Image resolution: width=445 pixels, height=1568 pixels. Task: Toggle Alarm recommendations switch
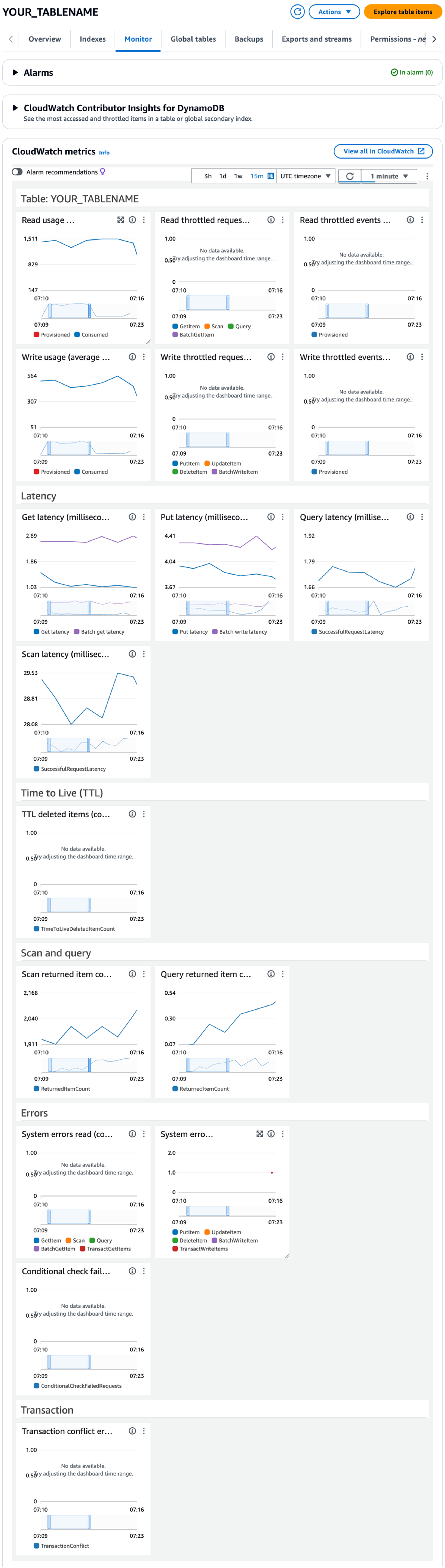pos(17,172)
